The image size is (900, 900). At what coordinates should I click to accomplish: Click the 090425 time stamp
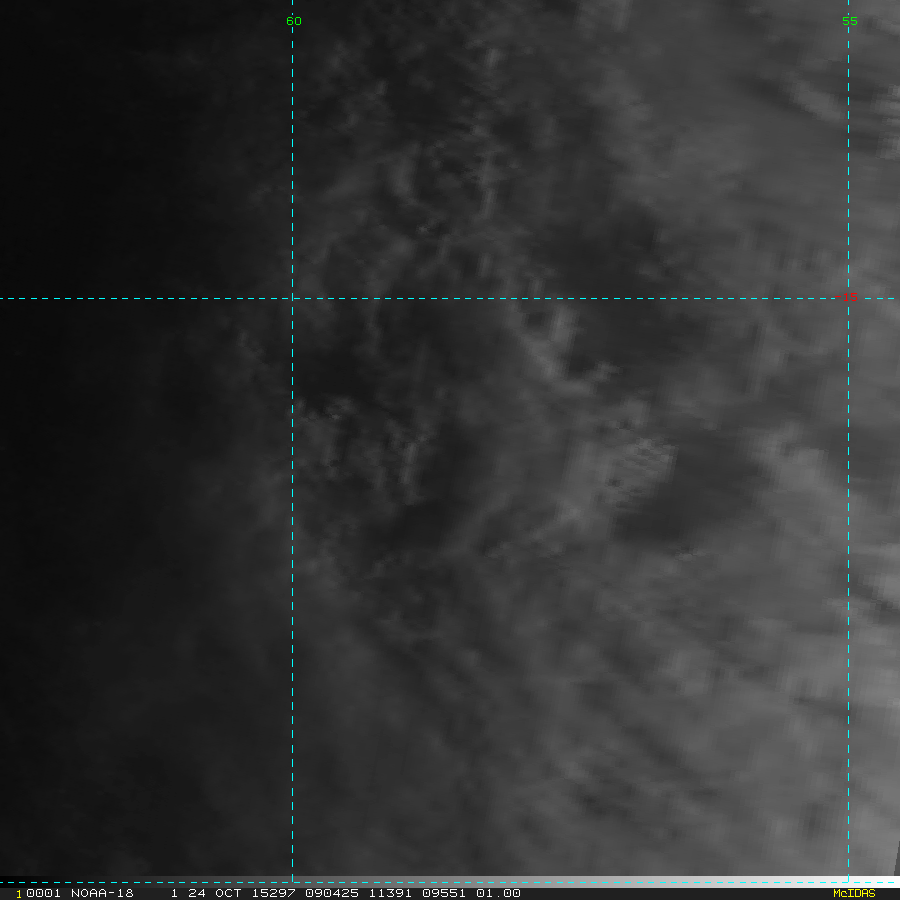coord(332,893)
